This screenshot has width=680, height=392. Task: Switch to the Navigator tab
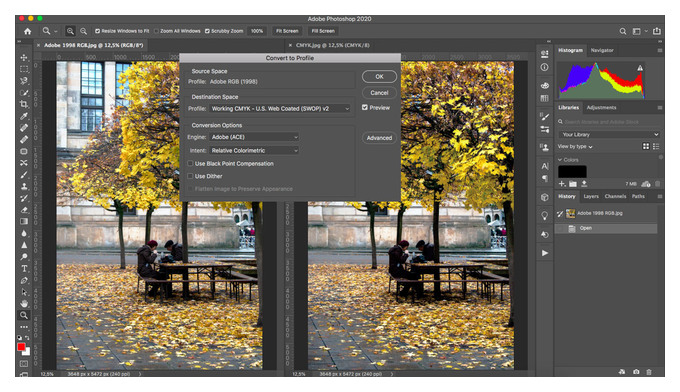tap(602, 50)
